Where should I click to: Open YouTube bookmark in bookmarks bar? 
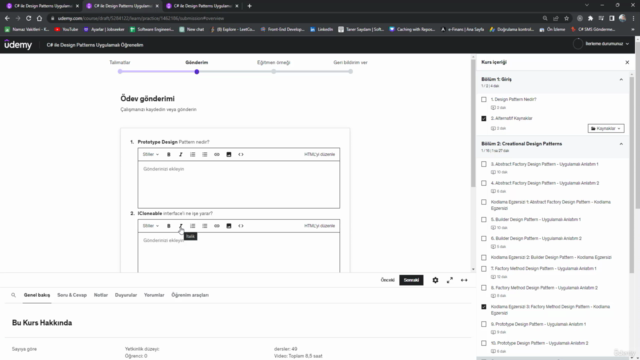coord(67,29)
